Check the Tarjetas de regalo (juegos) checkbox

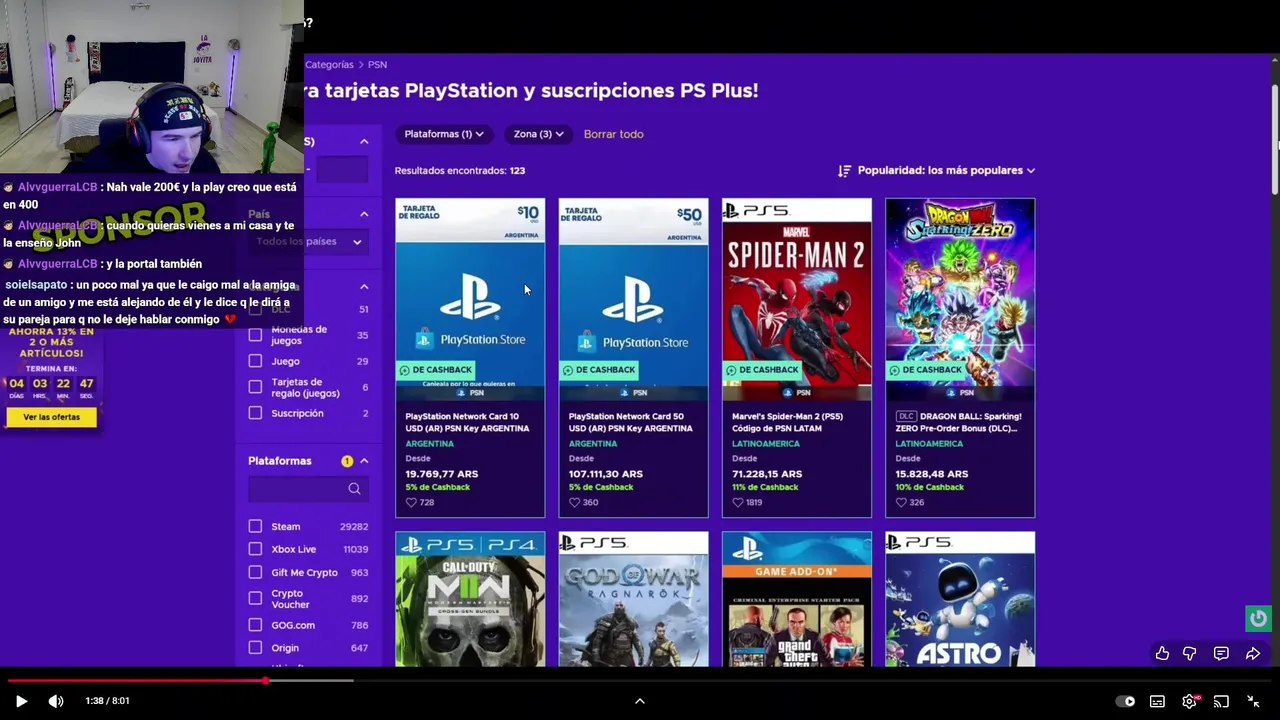(x=255, y=387)
